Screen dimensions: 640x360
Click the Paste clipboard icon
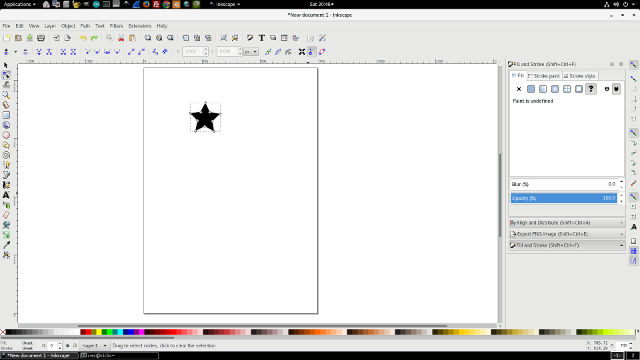[x=132, y=38]
